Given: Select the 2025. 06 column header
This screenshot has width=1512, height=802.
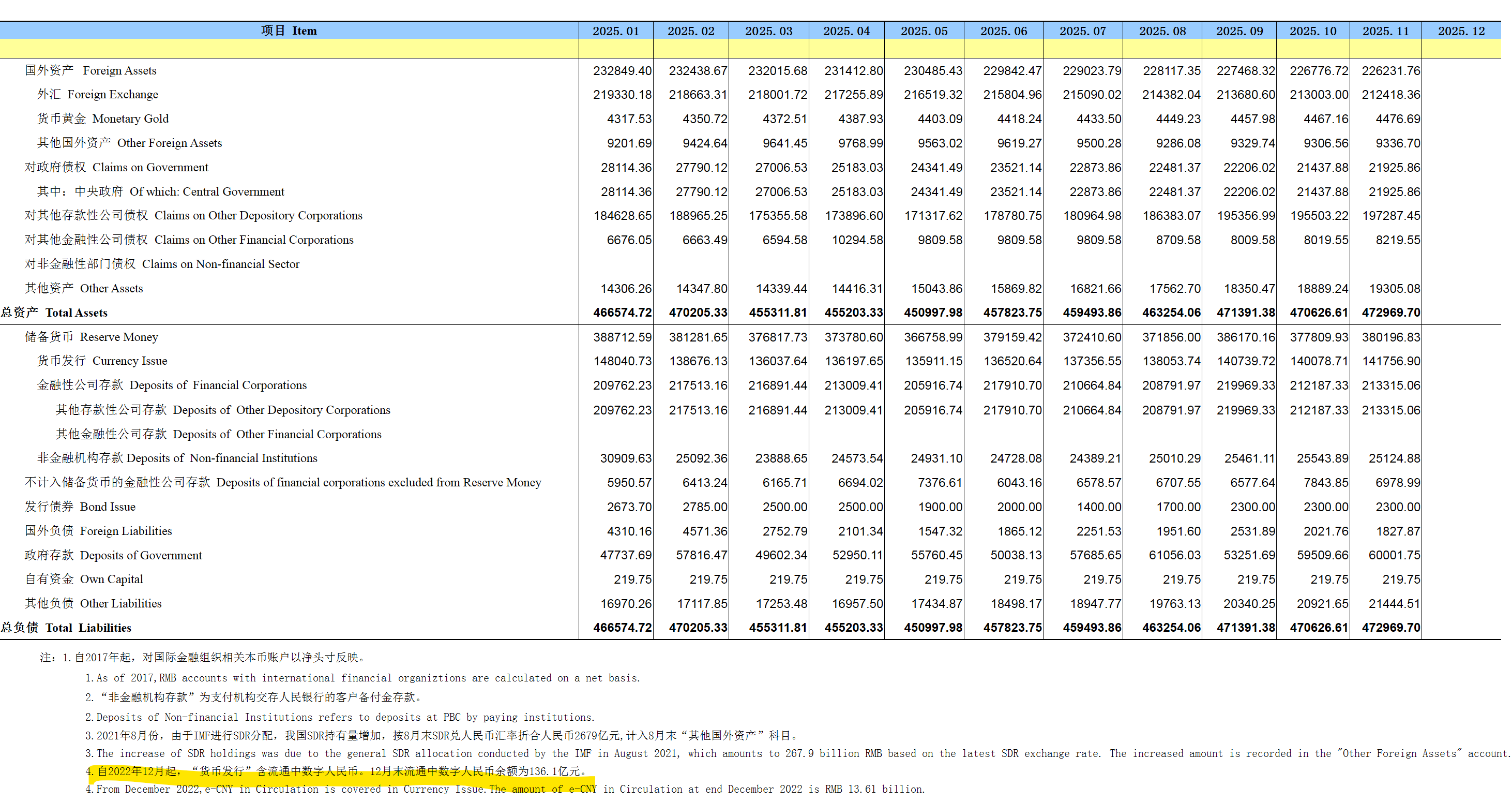Looking at the screenshot, I should [1003, 31].
